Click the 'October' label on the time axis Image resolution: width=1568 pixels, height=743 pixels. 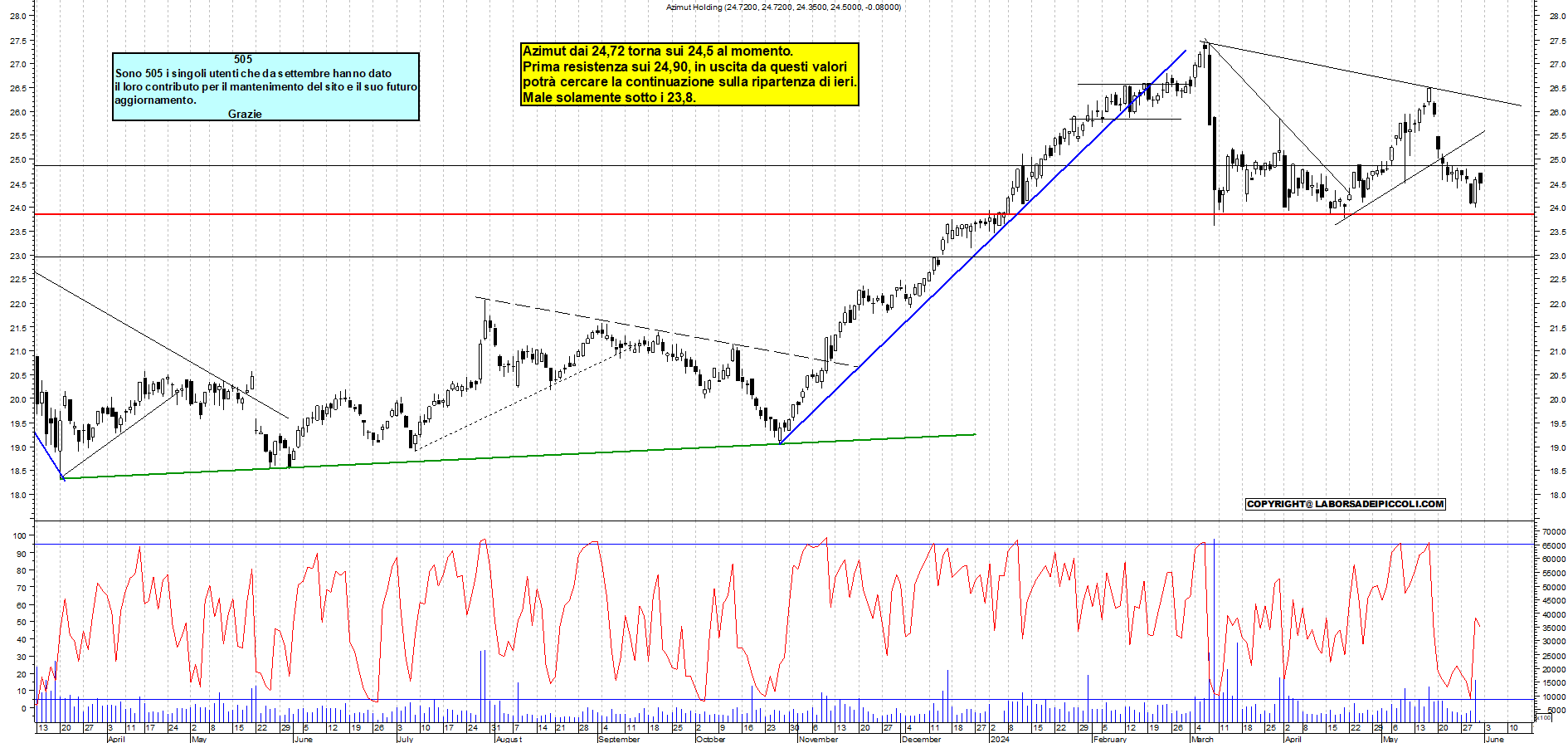pos(711,739)
